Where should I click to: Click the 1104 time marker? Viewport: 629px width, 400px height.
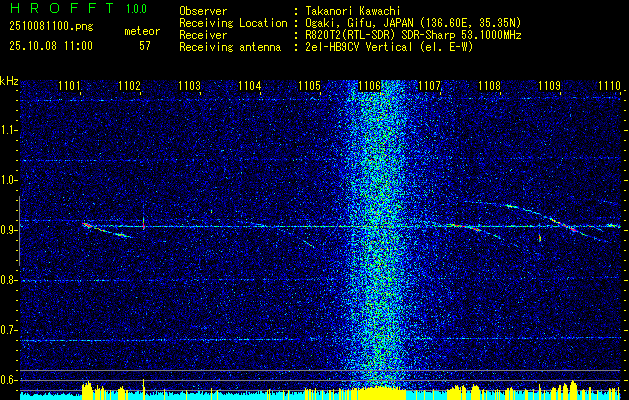[x=250, y=86]
